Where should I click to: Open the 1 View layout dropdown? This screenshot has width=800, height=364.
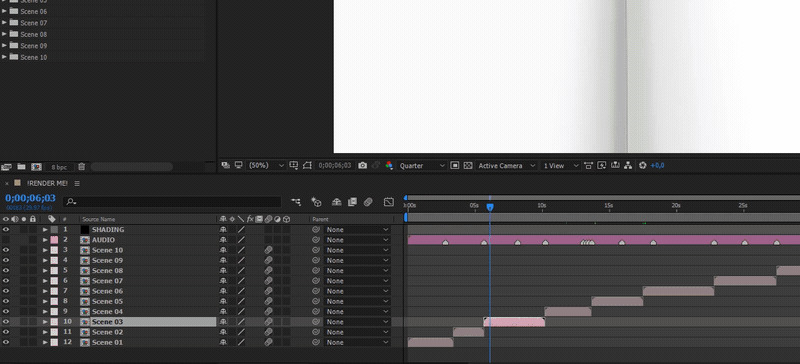561,165
